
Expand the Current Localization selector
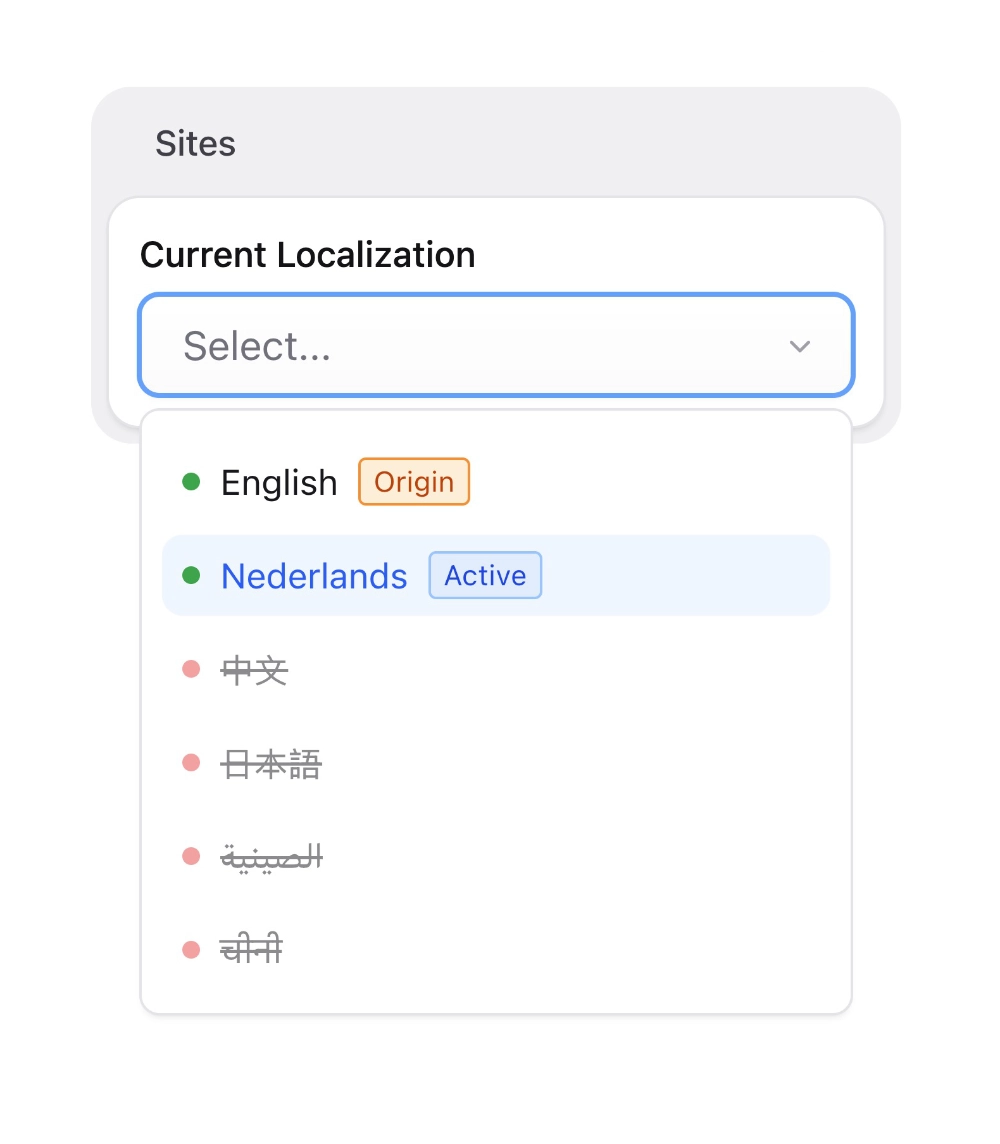click(495, 346)
